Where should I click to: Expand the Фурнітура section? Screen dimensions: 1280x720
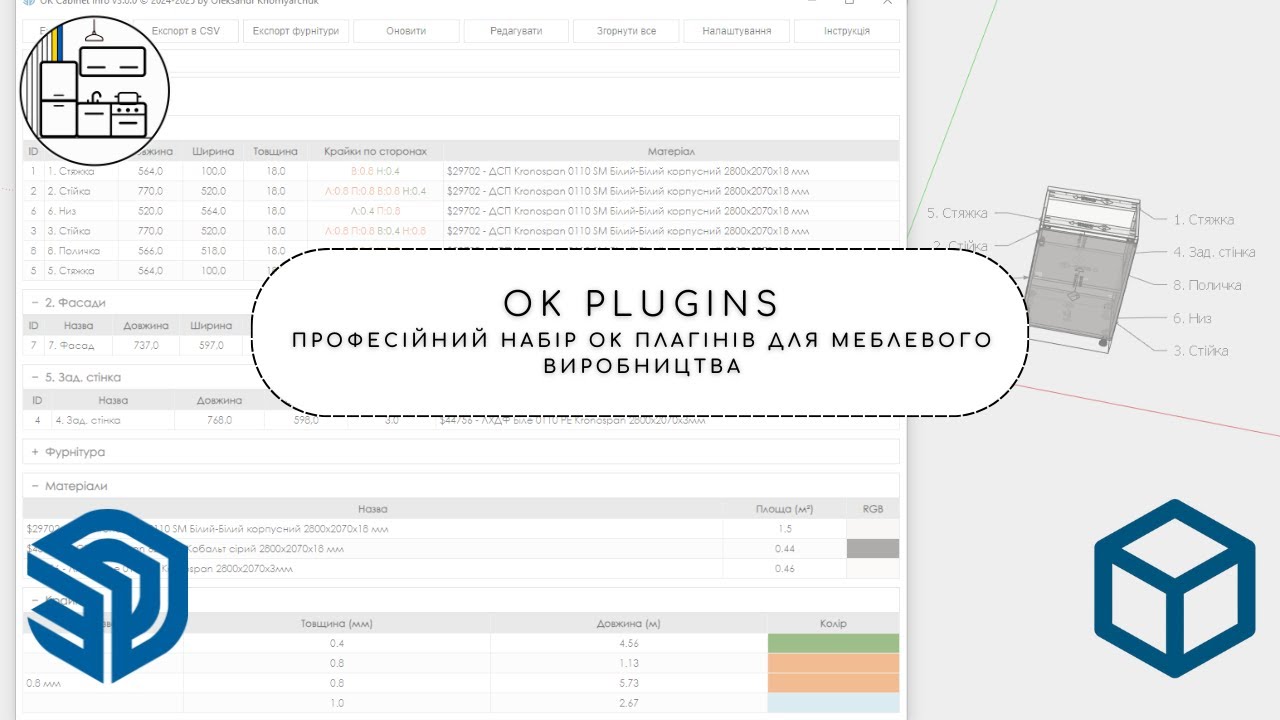[x=35, y=452]
